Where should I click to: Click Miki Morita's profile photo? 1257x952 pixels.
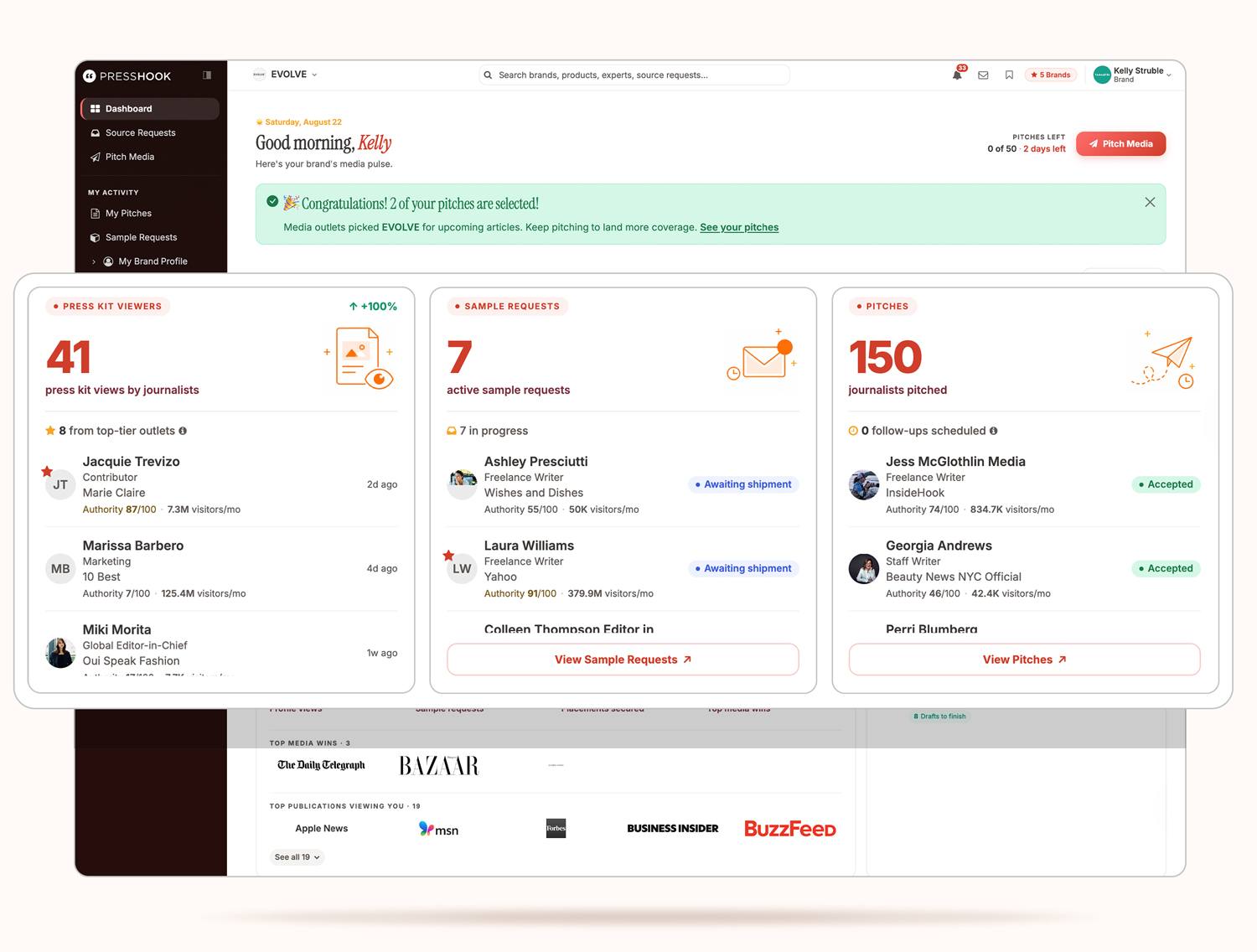point(60,653)
